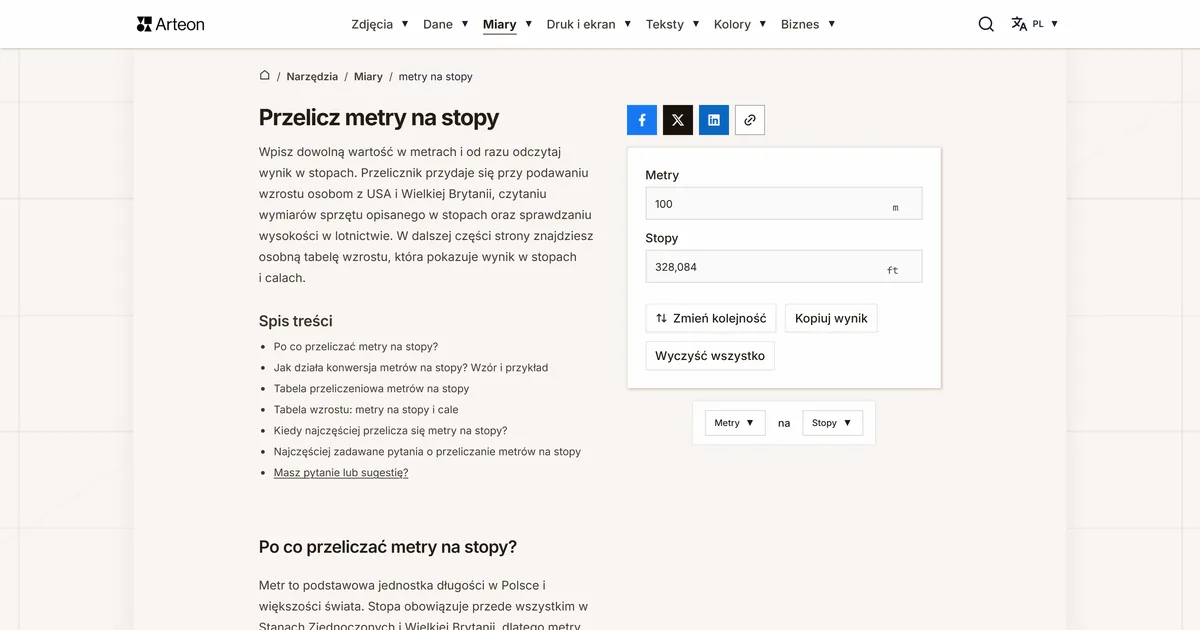The image size is (1200, 630).
Task: Expand the Kolory menu
Action: tap(741, 24)
